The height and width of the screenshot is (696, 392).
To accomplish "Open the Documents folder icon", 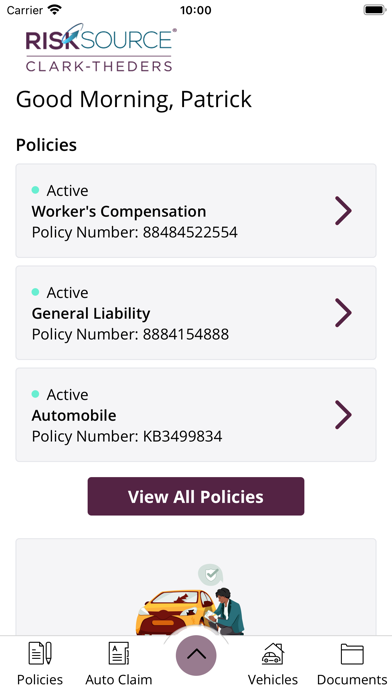I will tap(352, 654).
